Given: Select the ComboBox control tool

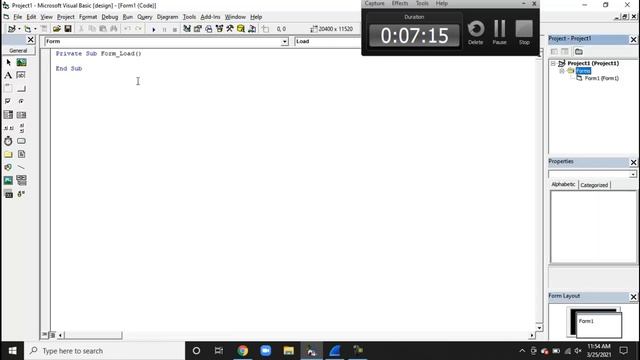Looking at the screenshot, I should click(x=8, y=115).
